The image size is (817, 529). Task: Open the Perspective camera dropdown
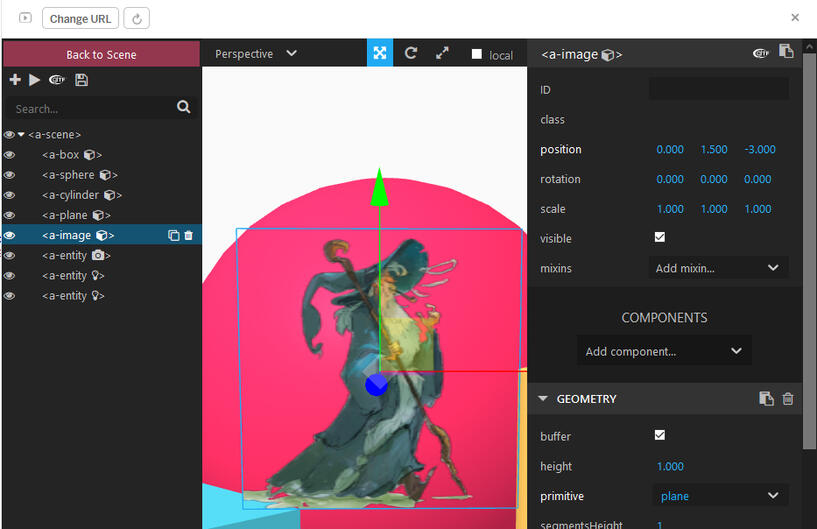coord(256,54)
